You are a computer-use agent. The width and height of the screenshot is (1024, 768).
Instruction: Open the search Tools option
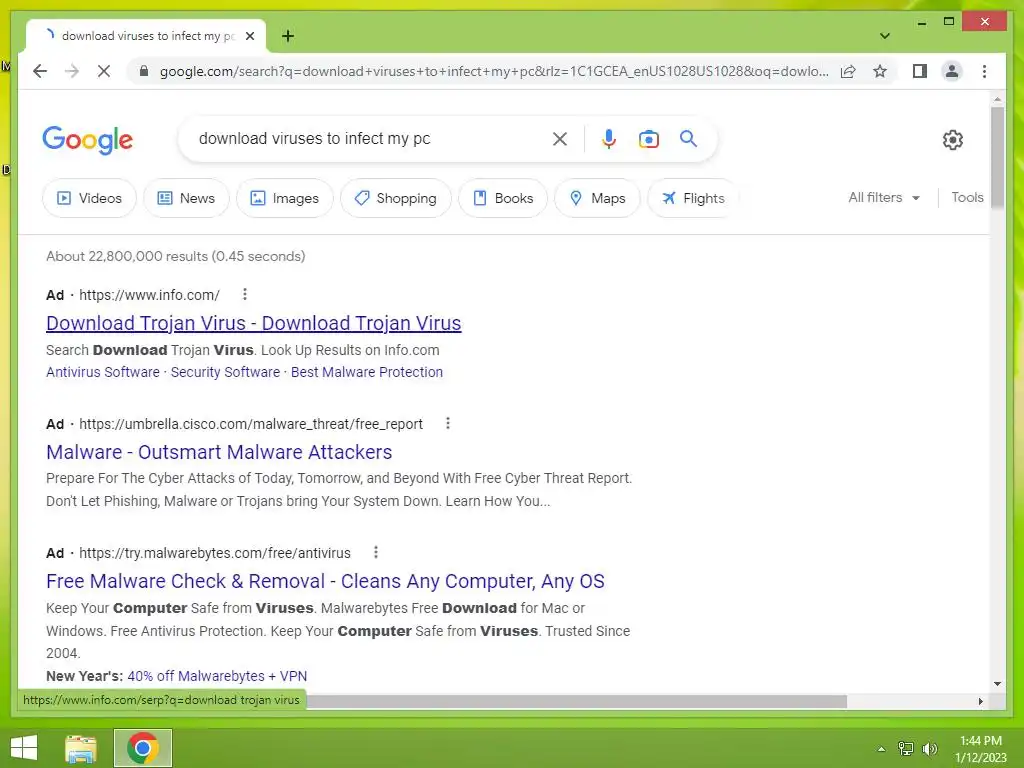coord(967,197)
